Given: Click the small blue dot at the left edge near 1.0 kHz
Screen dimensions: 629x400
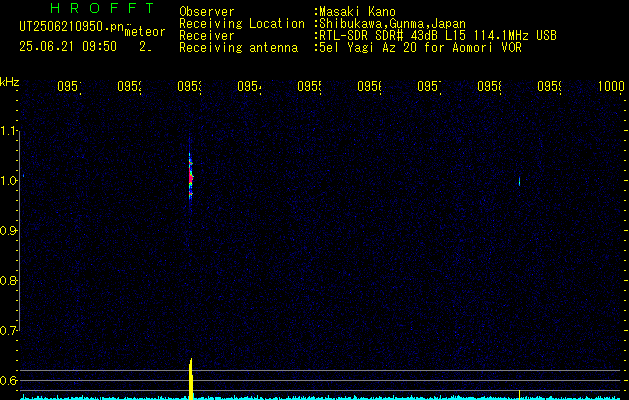Looking at the screenshot, I should (x=23, y=176).
